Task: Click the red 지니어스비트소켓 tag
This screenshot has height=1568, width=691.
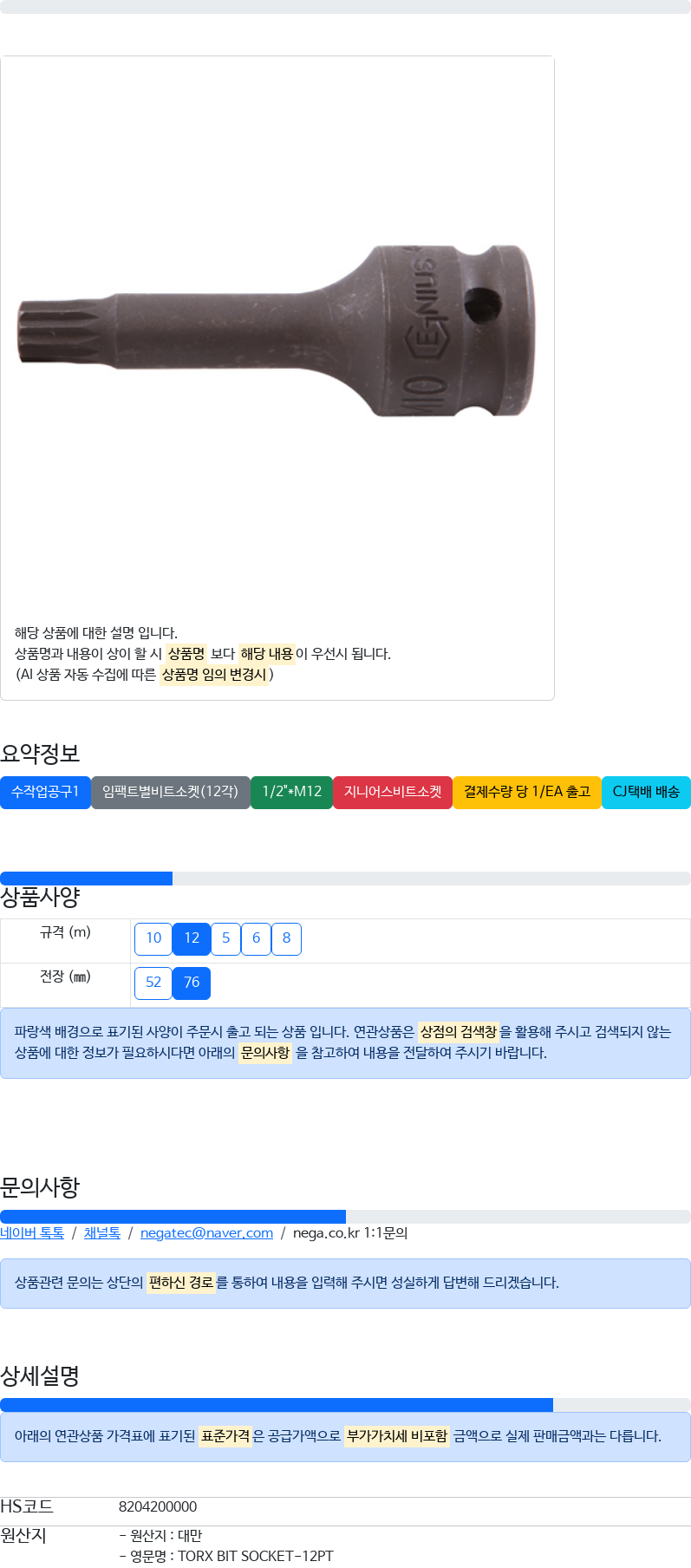Action: 393,792
